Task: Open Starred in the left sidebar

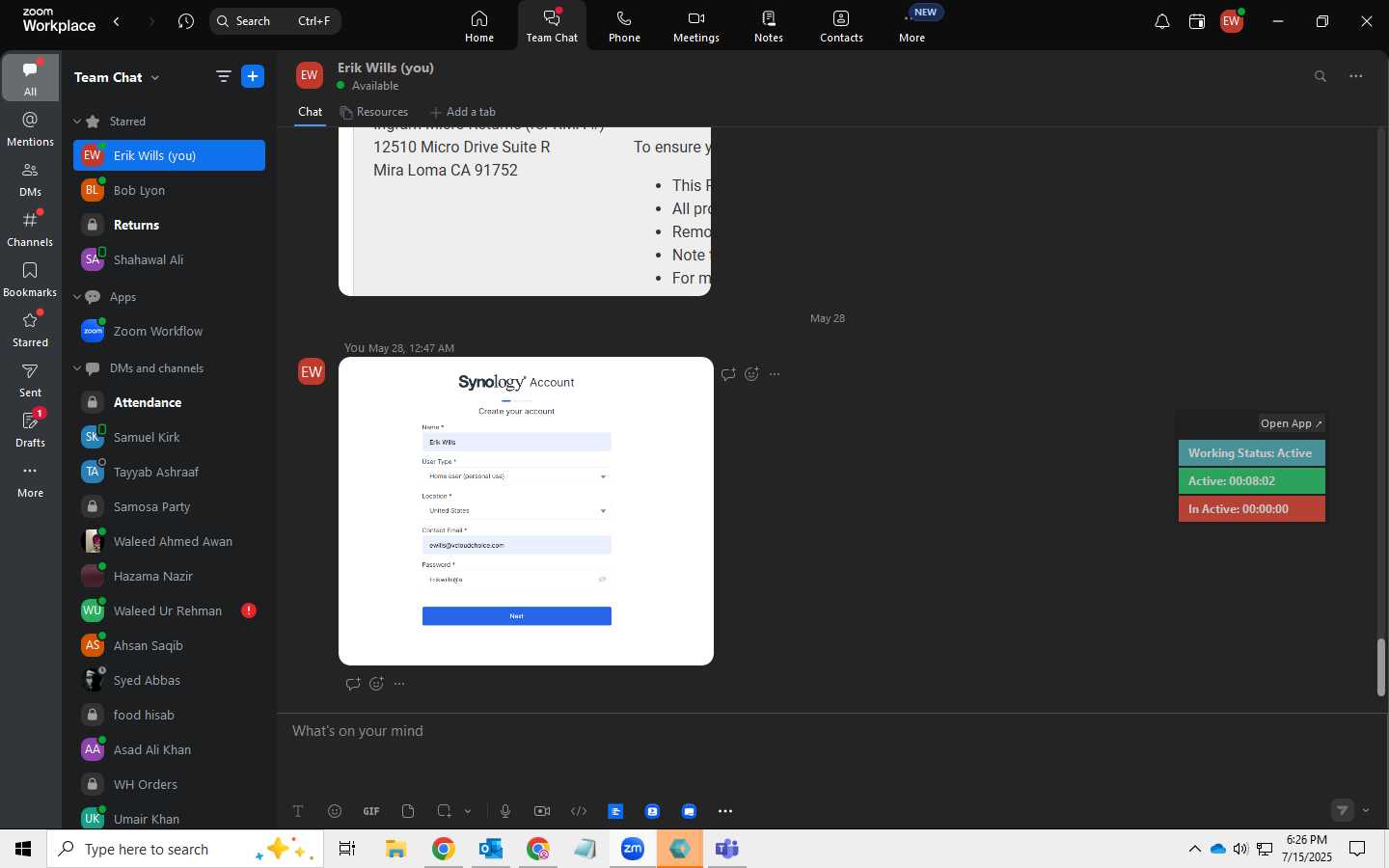Action: [x=31, y=330]
